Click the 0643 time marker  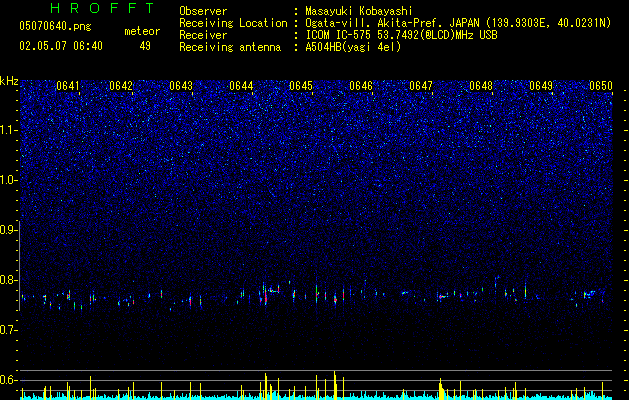coord(181,86)
